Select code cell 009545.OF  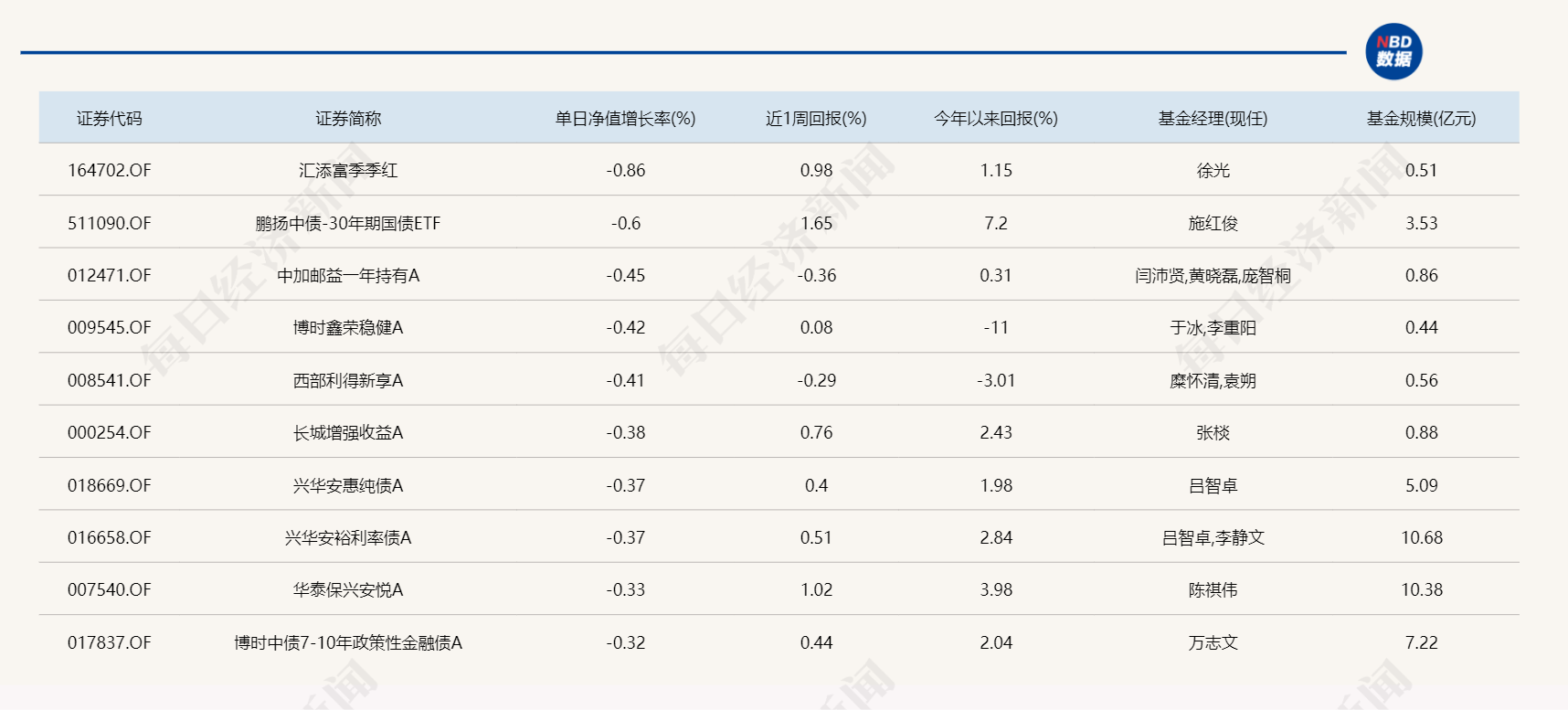(110, 327)
